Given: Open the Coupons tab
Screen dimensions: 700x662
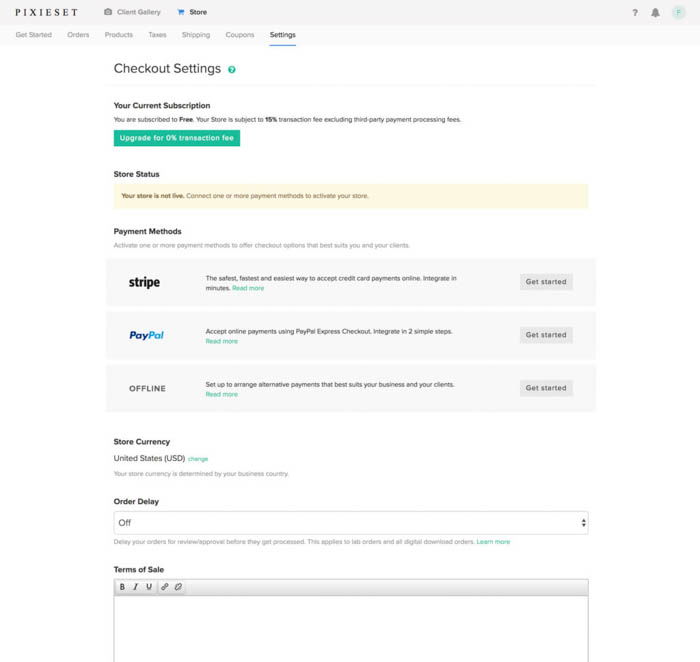Looking at the screenshot, I should click(240, 35).
